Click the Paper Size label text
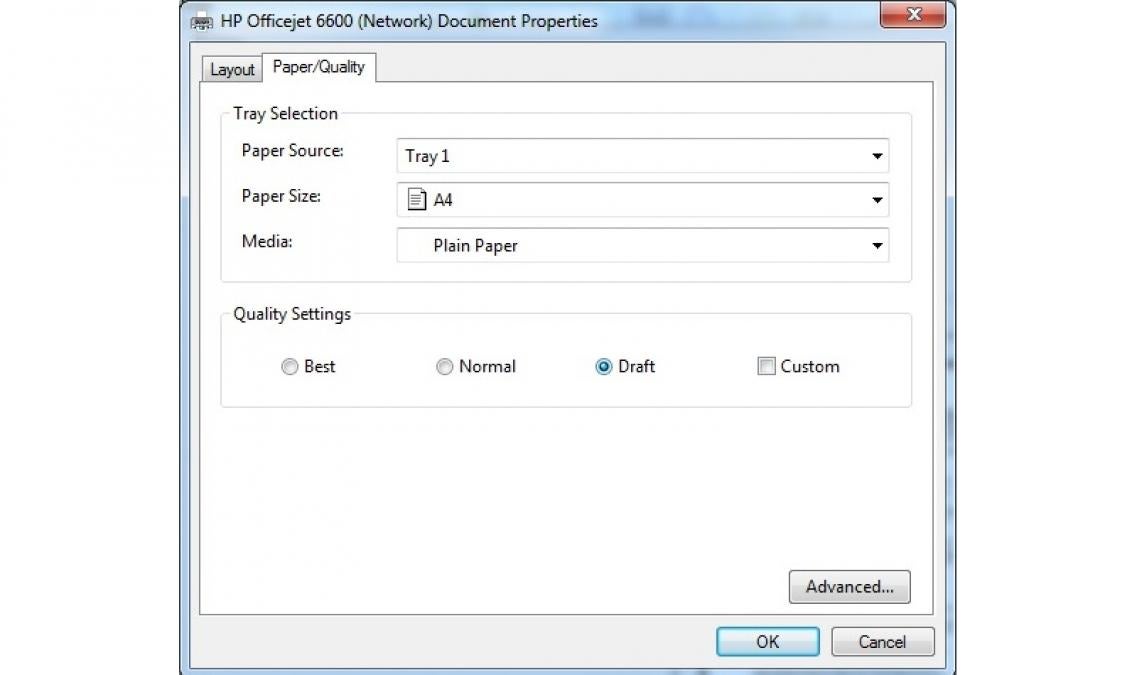 pos(281,196)
